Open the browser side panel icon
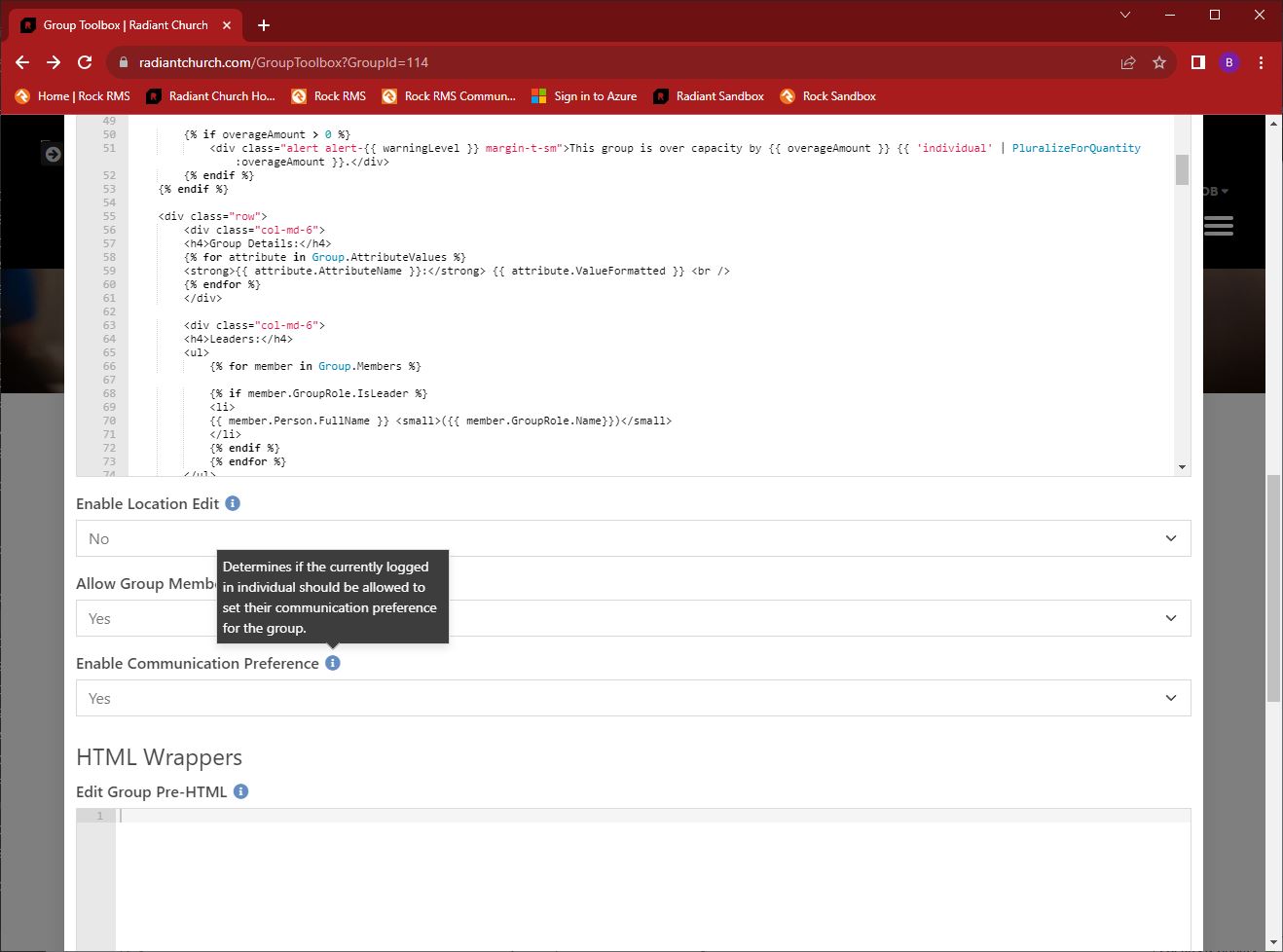This screenshot has height=952, width=1283. [1198, 62]
